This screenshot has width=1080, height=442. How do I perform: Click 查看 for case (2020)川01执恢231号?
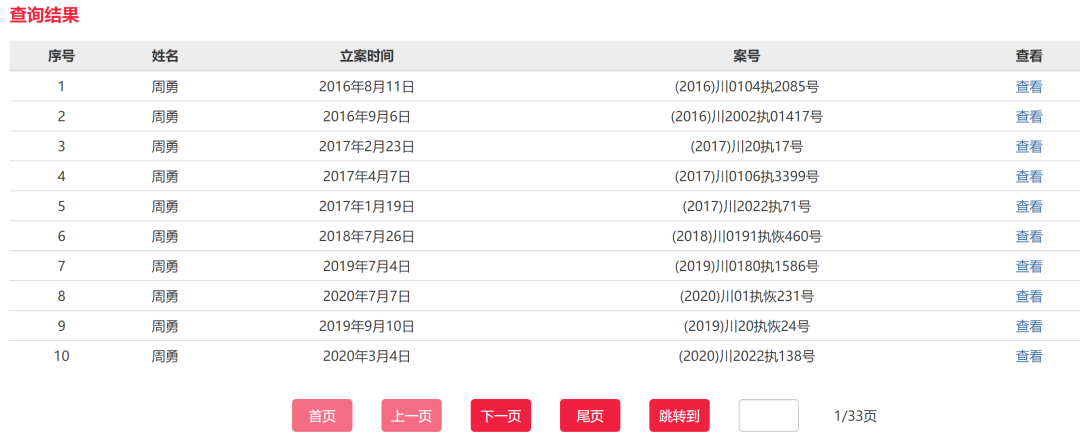click(x=1028, y=296)
